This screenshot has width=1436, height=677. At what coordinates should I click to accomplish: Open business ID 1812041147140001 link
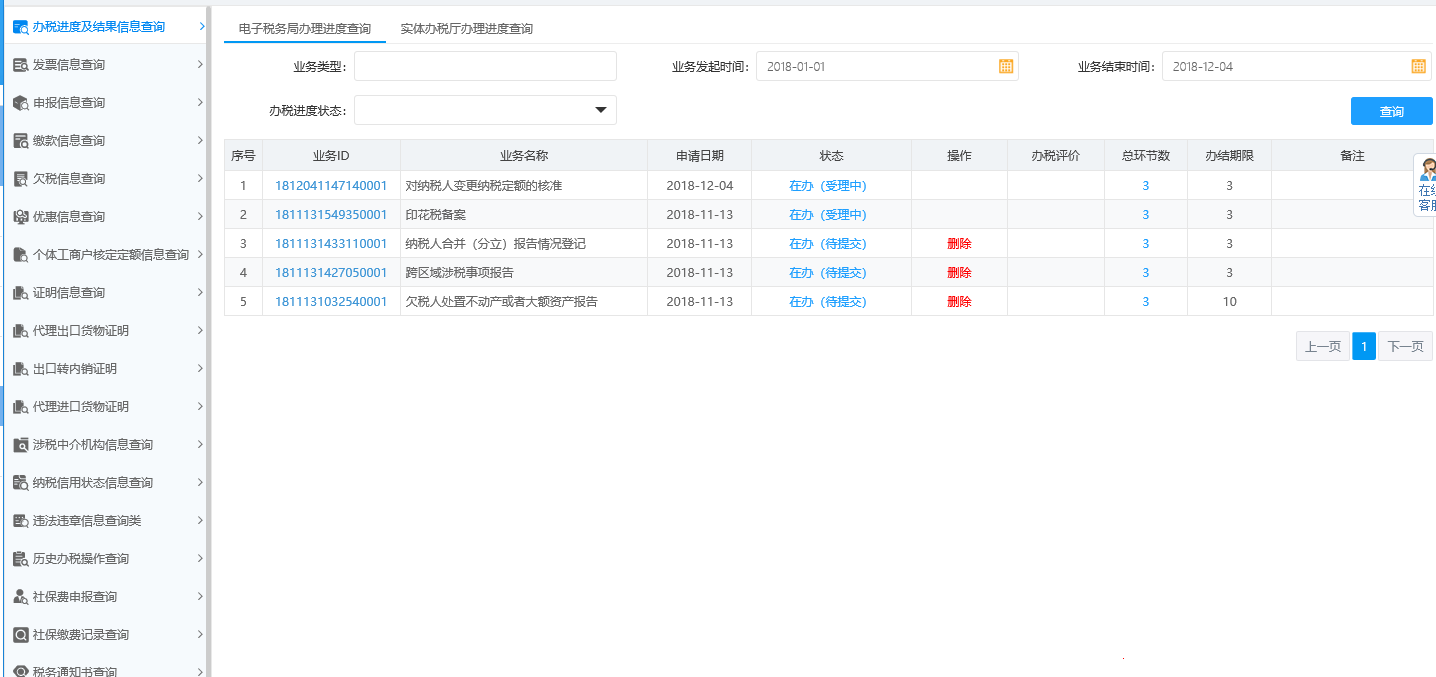[330, 186]
